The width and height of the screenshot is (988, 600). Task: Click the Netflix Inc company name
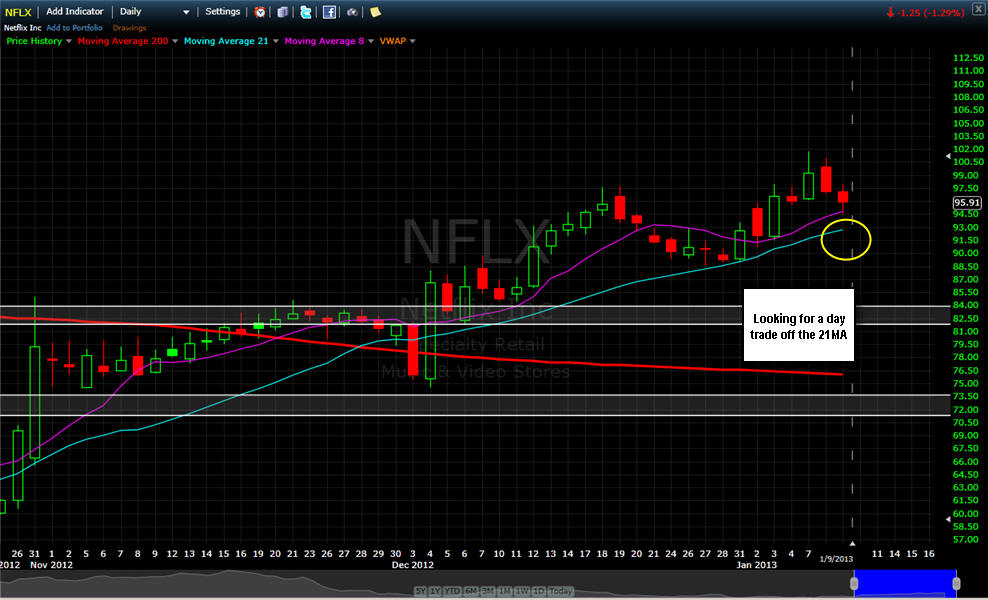pyautogui.click(x=23, y=28)
